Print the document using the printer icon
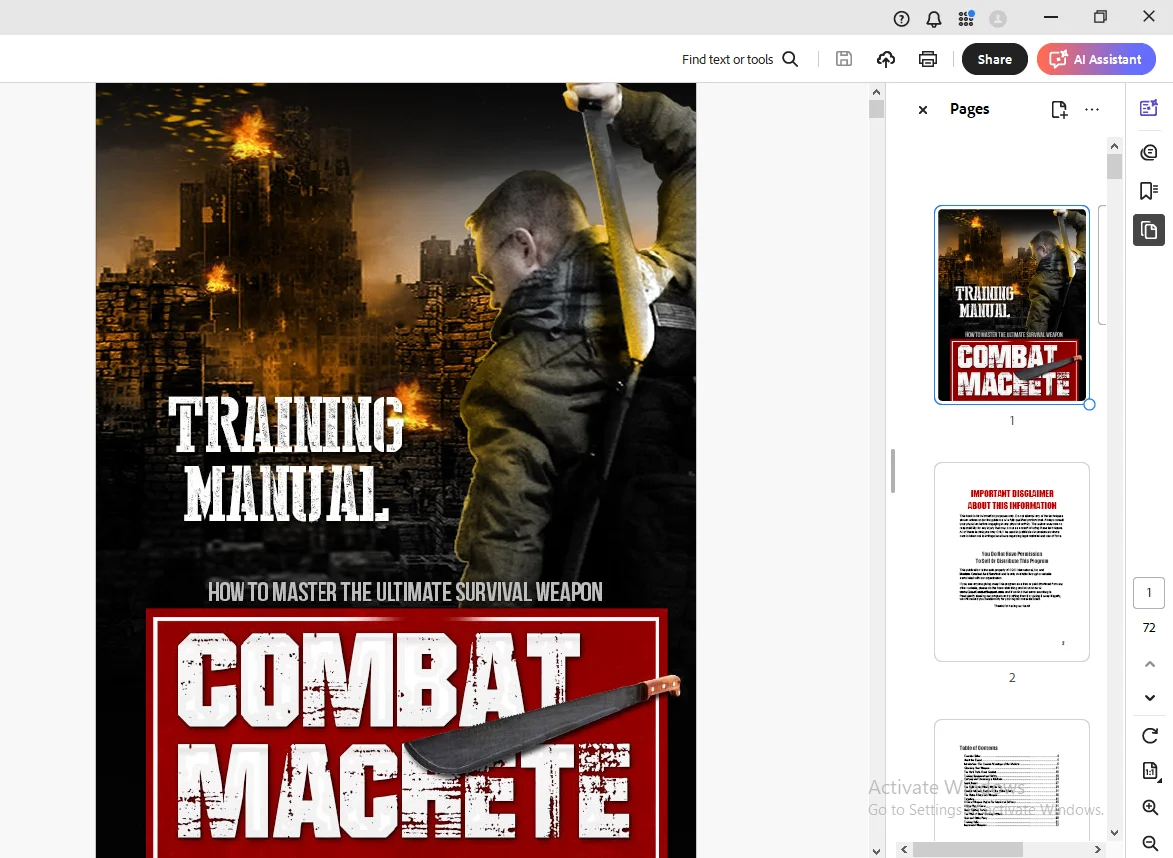The image size is (1173, 858). tap(928, 59)
